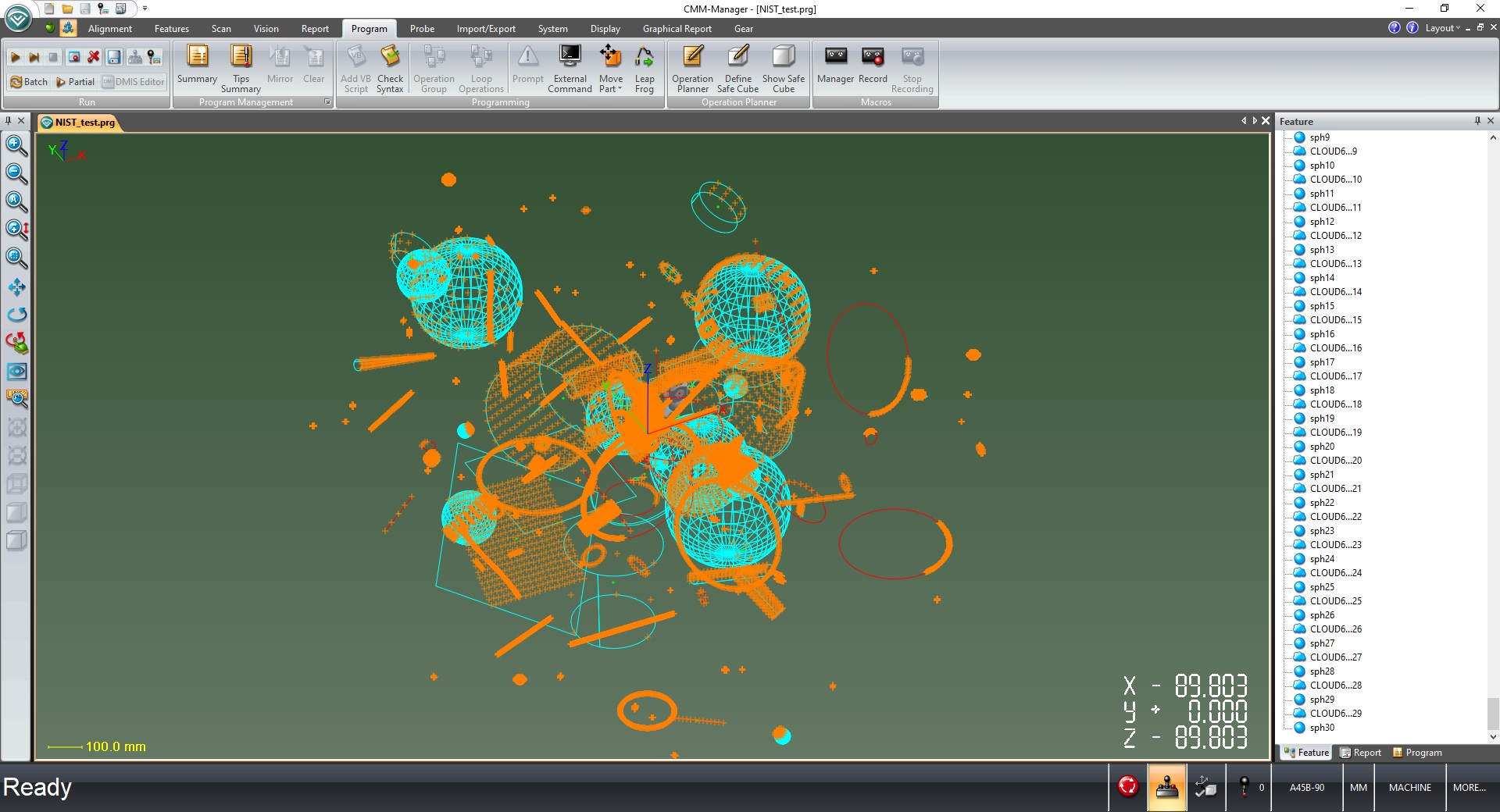Click the Zoom Out magnifier tool
This screenshot has height=812, width=1500.
pos(16,173)
